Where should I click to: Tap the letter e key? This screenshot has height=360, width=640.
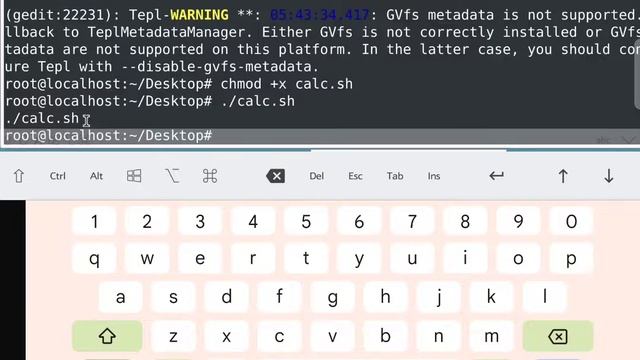coord(200,258)
